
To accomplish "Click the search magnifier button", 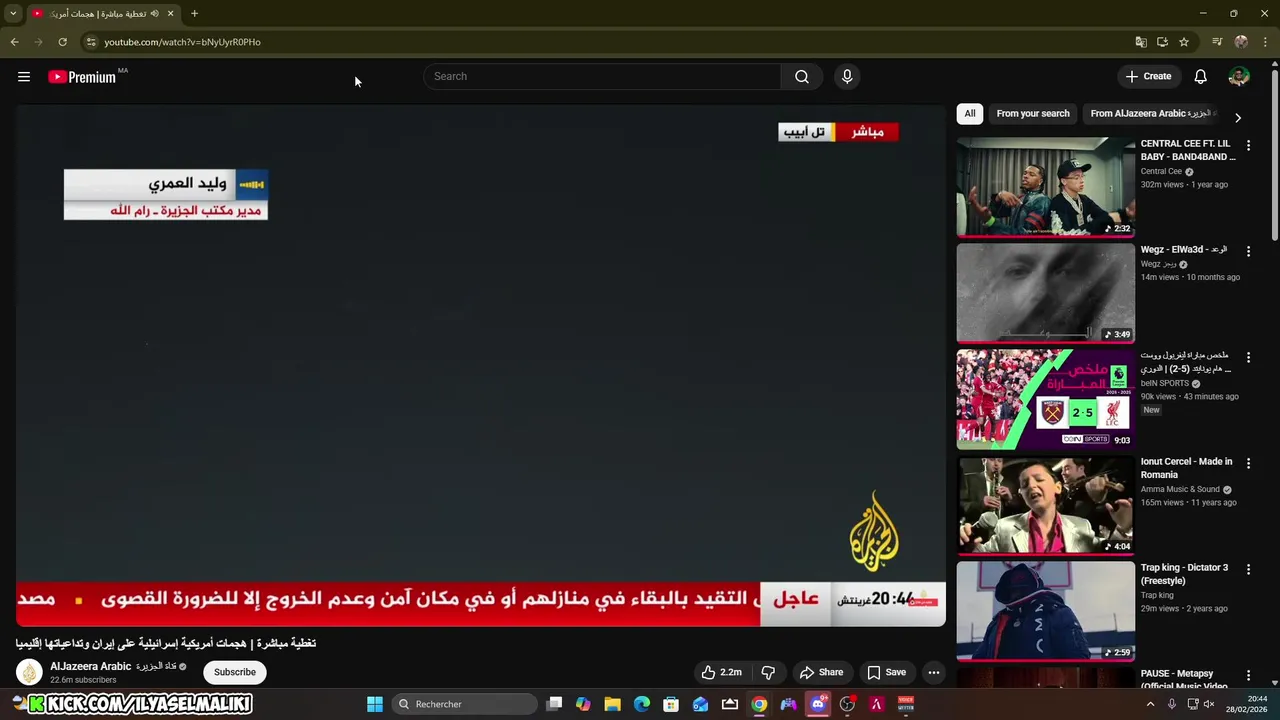I will click(802, 77).
